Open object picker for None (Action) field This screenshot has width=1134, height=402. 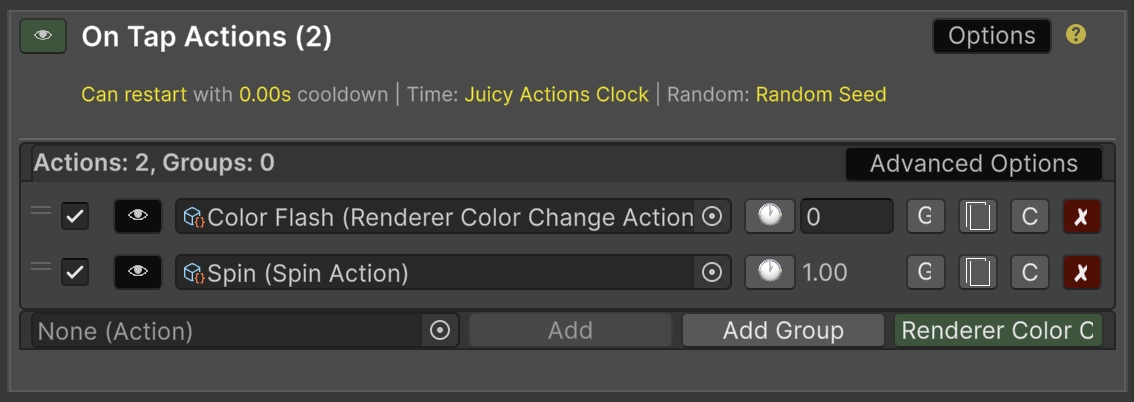440,330
